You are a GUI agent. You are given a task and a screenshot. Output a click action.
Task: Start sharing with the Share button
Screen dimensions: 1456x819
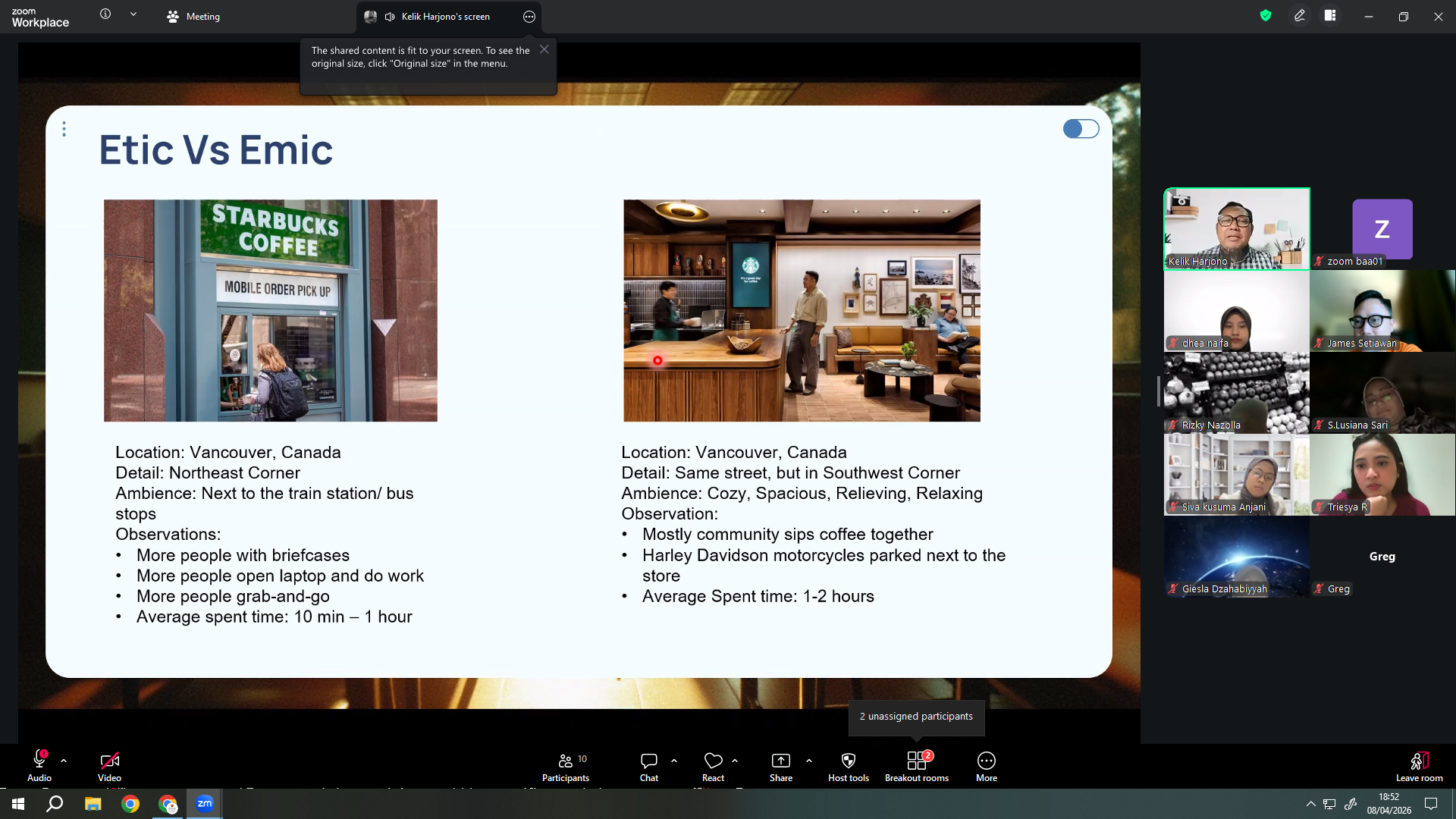pyautogui.click(x=781, y=766)
